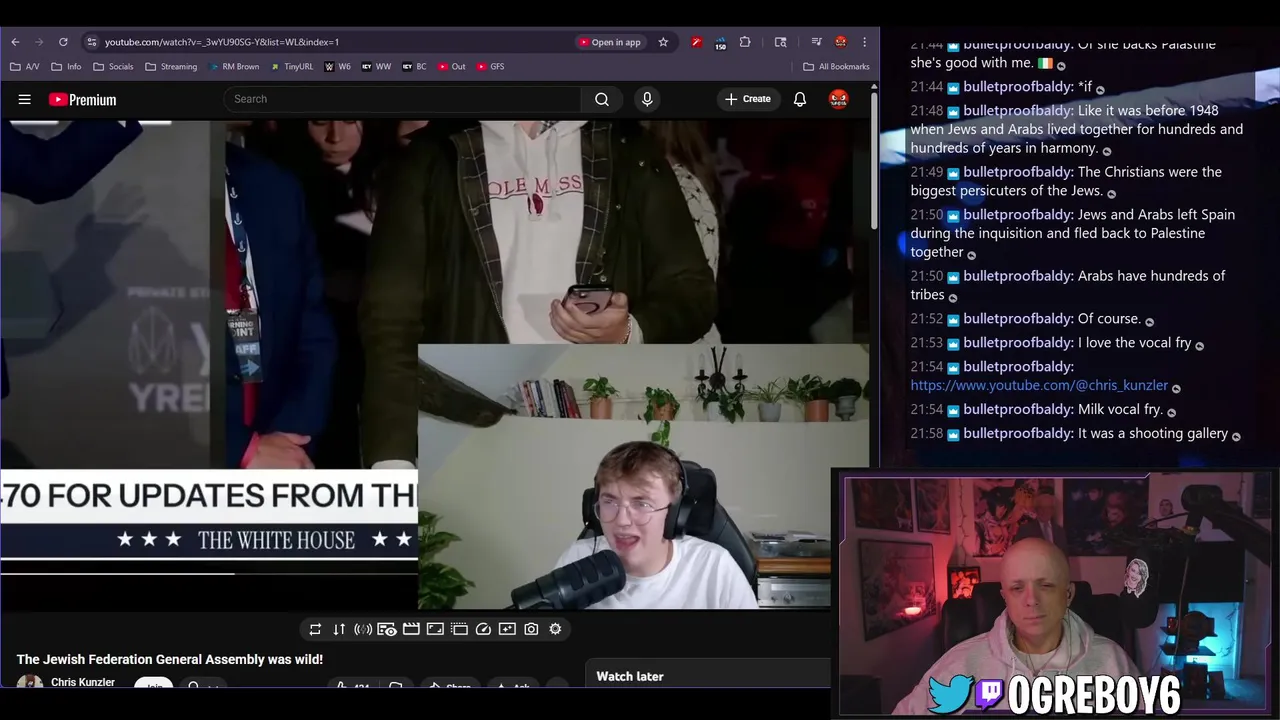The height and width of the screenshot is (720, 1280).
Task: Click chat message '*if'
Action: (x=1085, y=86)
